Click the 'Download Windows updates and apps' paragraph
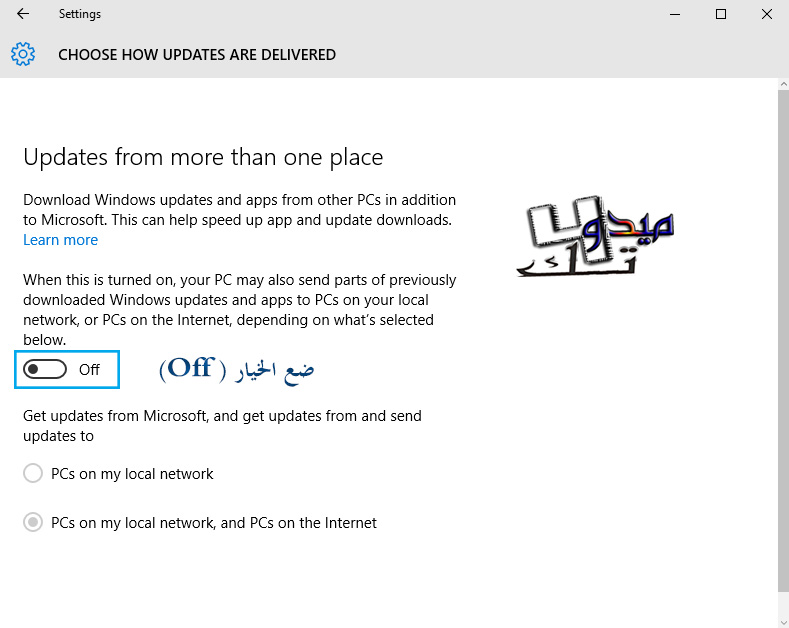Viewport: 789px width, 628px height. coord(240,210)
